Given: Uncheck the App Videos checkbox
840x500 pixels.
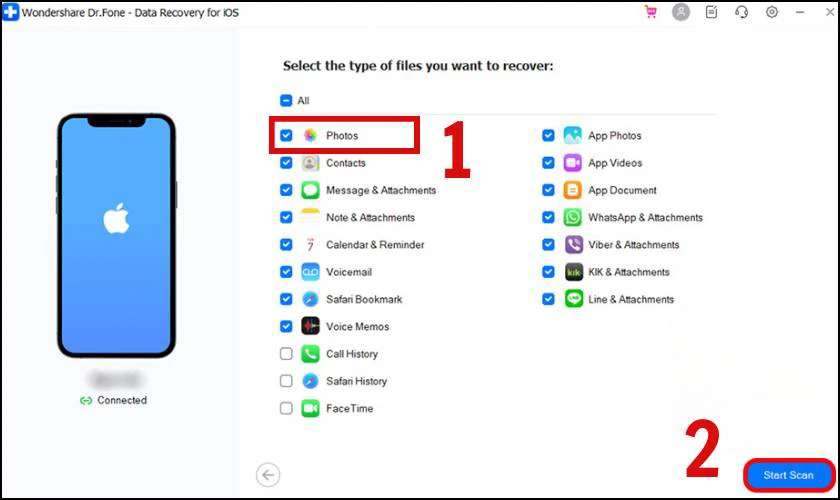Looking at the screenshot, I should pos(548,162).
